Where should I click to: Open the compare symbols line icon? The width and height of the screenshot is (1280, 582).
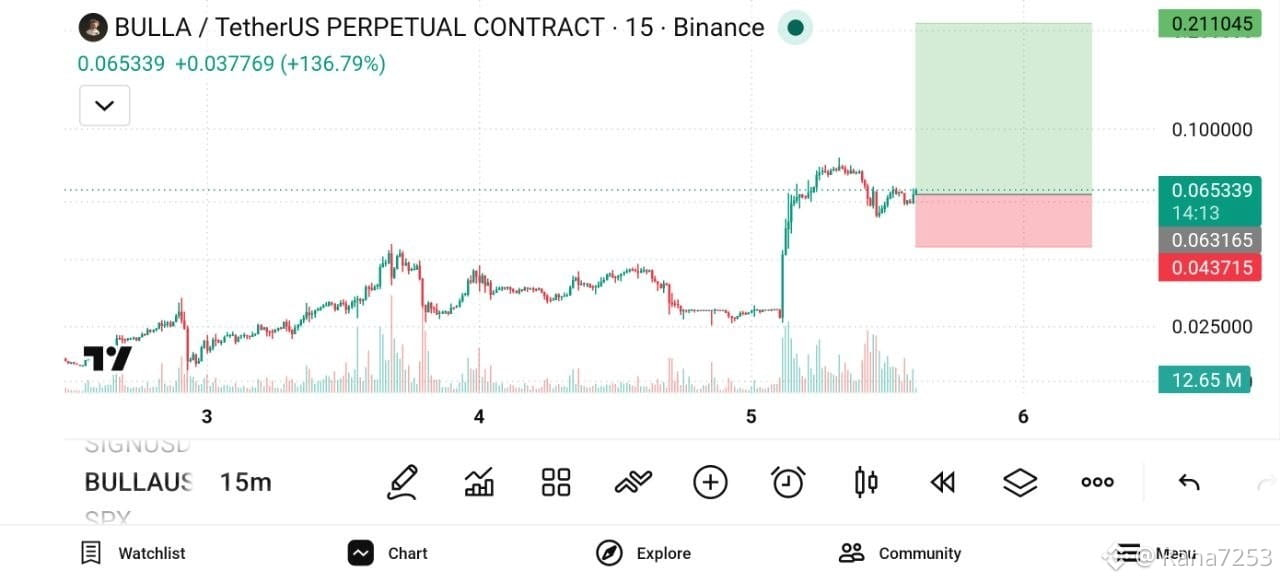633,482
